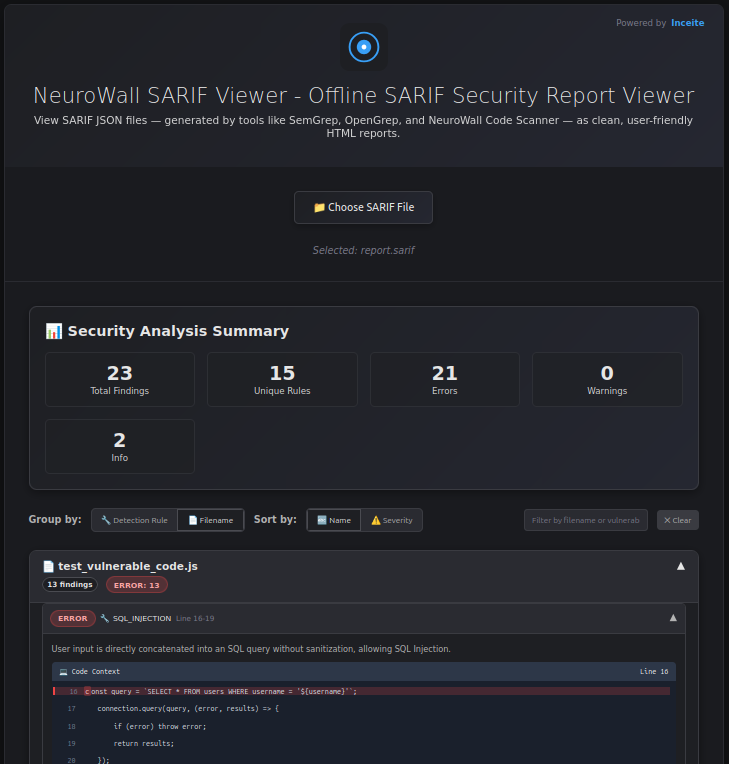Click the bar chart icon beside Security Analysis Summary

pos(54,331)
